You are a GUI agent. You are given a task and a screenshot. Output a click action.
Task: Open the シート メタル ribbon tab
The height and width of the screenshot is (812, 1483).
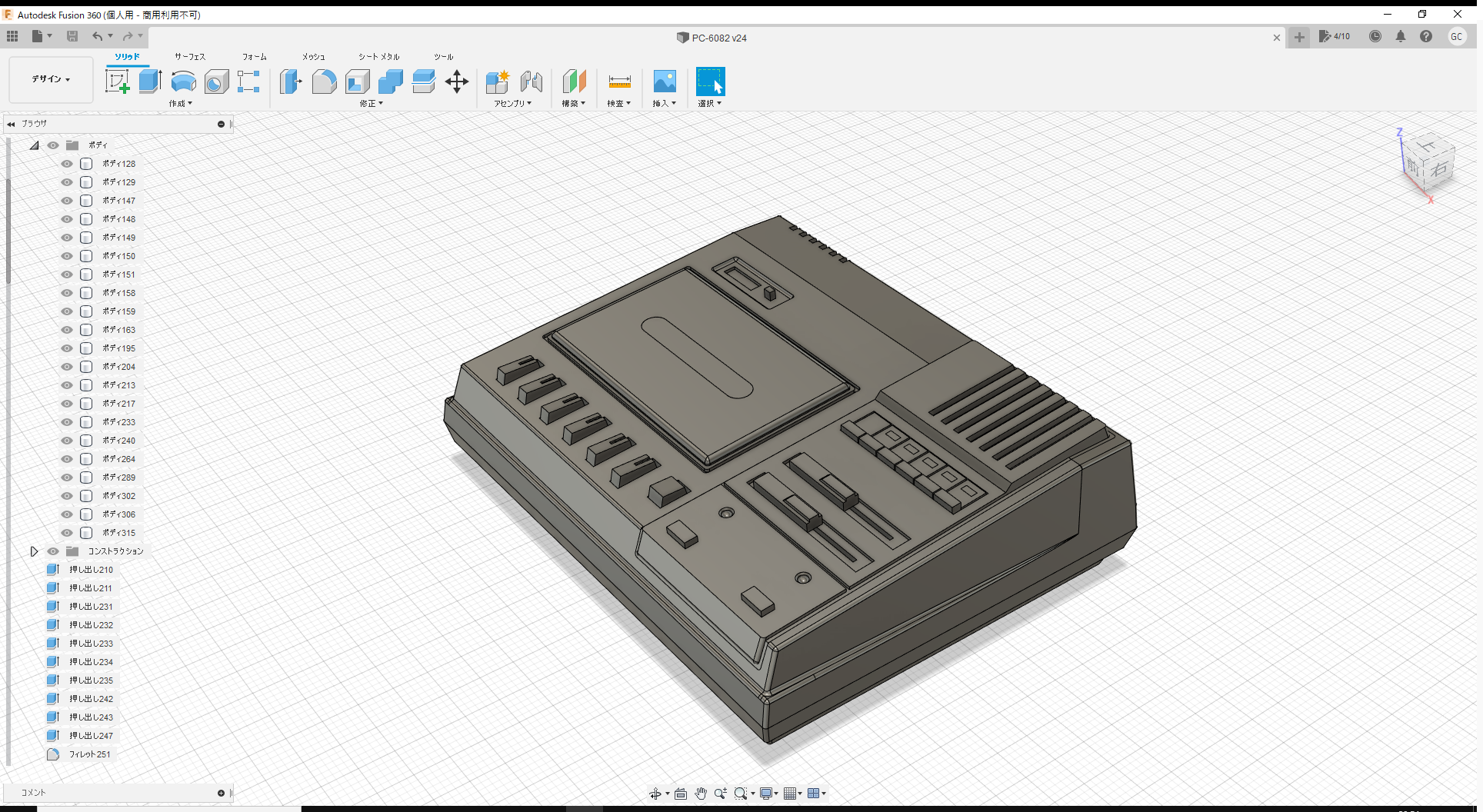coord(378,56)
